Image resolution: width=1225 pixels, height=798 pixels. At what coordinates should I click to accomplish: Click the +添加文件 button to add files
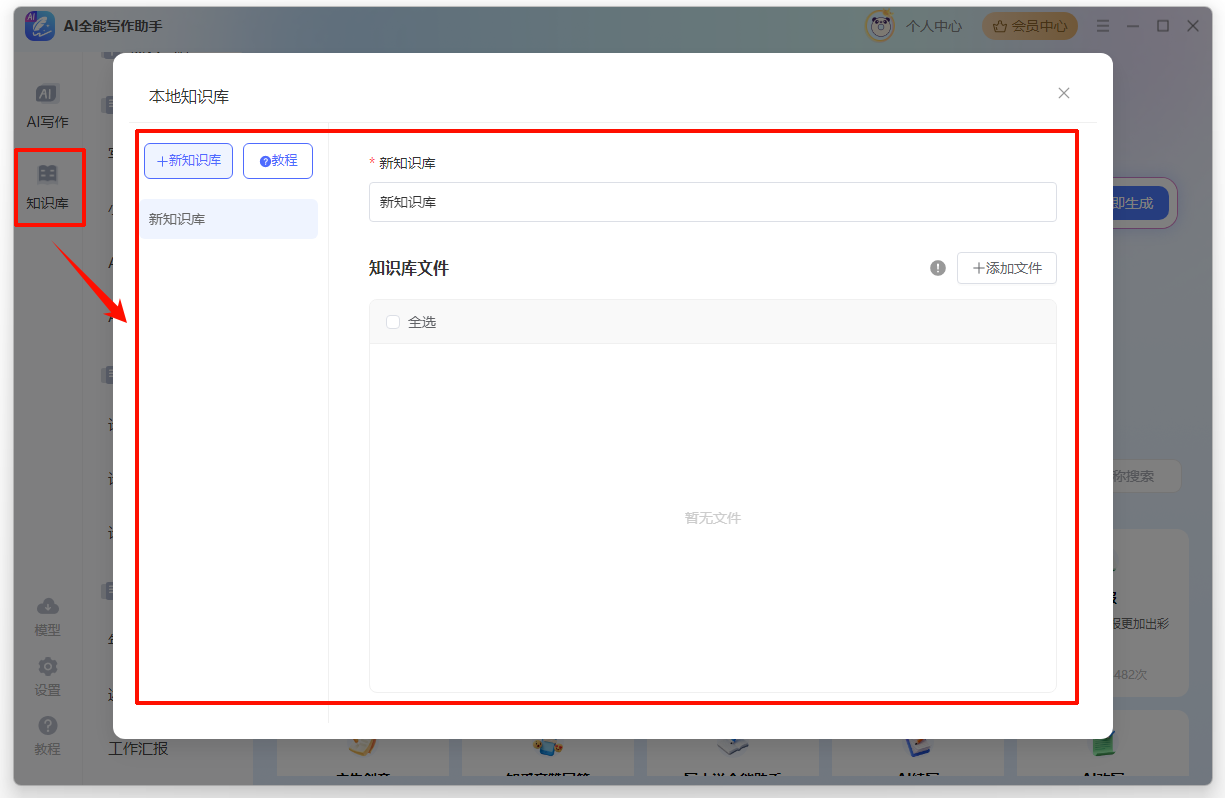1007,268
